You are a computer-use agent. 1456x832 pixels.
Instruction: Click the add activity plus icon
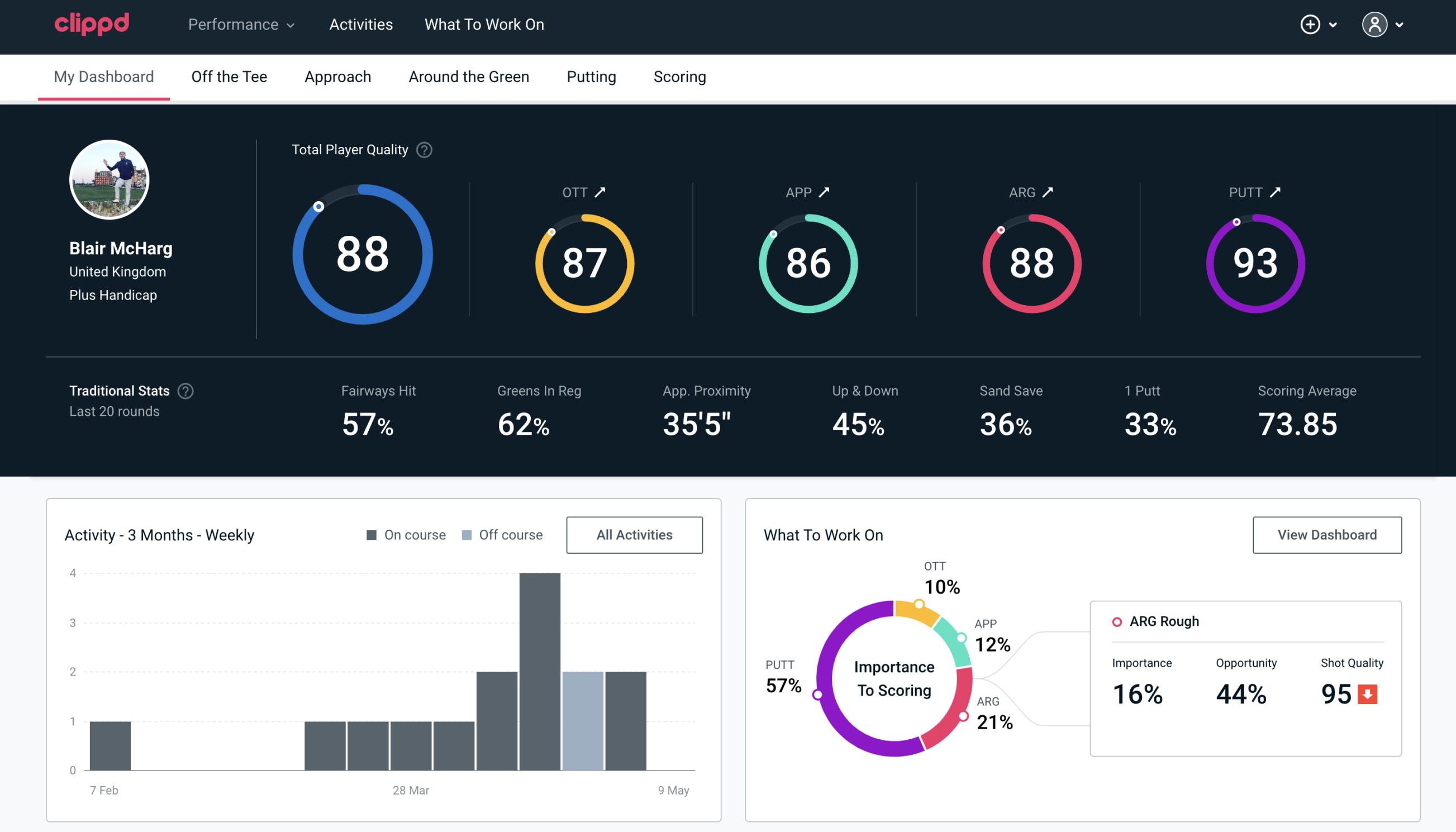pos(1311,25)
